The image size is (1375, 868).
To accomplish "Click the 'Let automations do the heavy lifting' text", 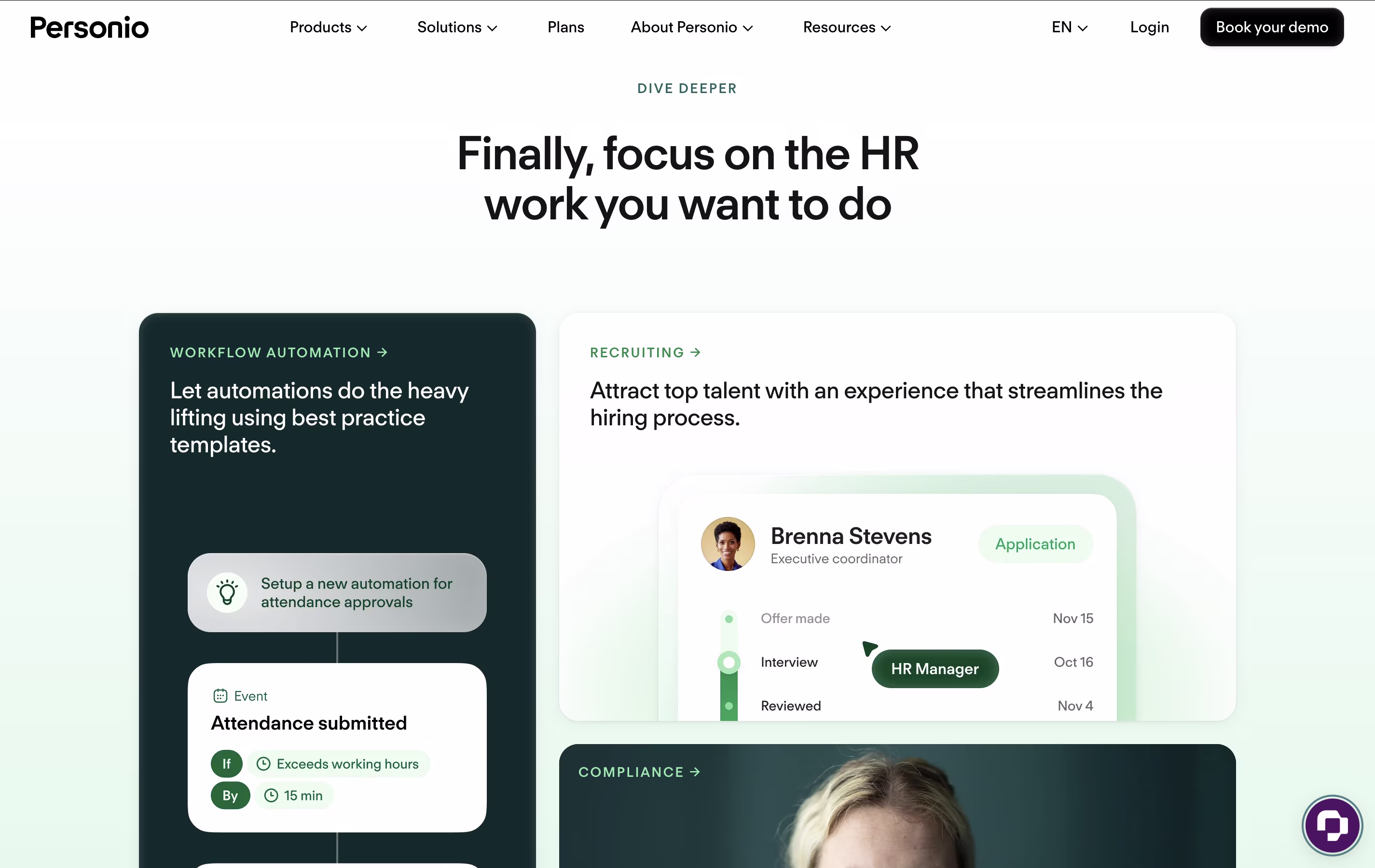I will point(319,418).
